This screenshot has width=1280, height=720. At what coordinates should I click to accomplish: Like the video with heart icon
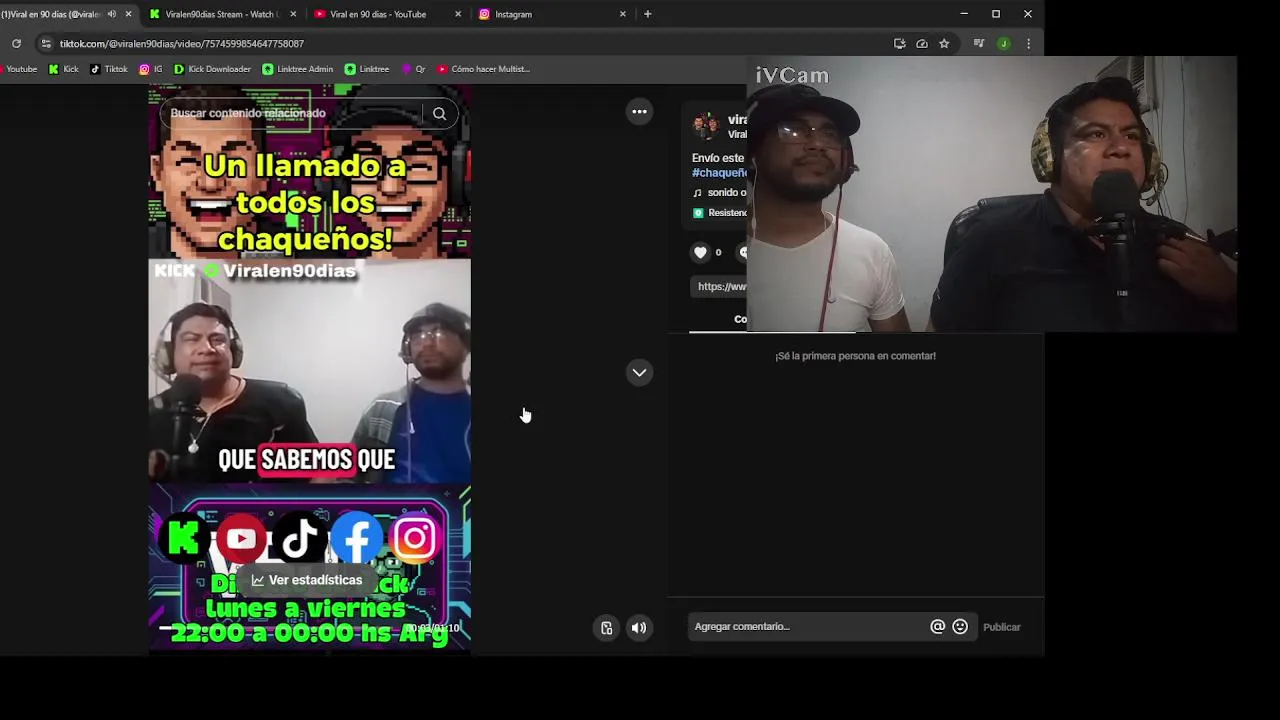point(700,252)
